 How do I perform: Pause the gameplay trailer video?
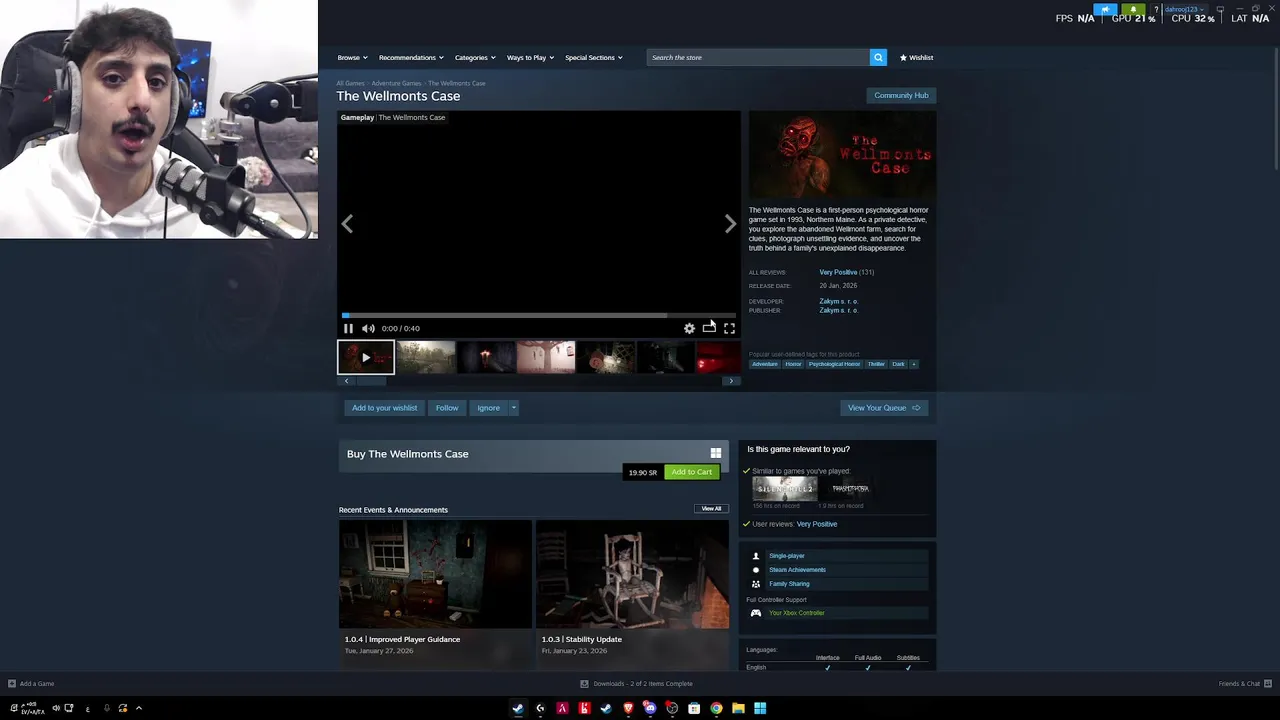[x=348, y=328]
